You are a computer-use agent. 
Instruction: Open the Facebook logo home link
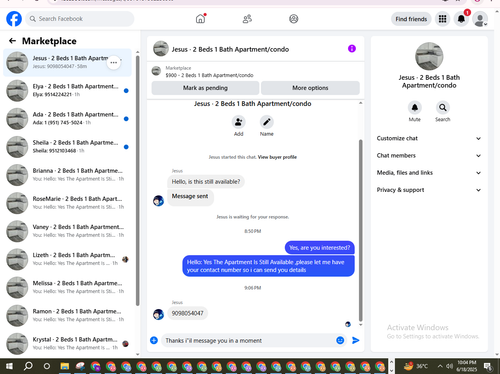(x=14, y=19)
